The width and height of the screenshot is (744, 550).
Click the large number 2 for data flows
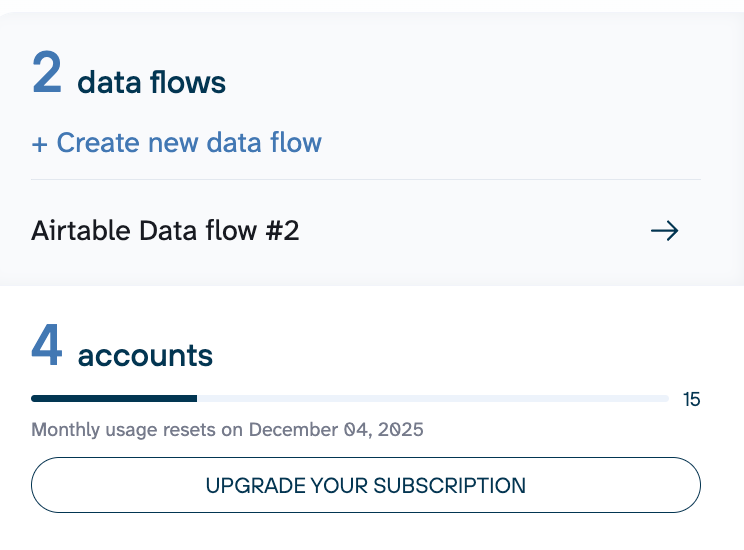[47, 74]
